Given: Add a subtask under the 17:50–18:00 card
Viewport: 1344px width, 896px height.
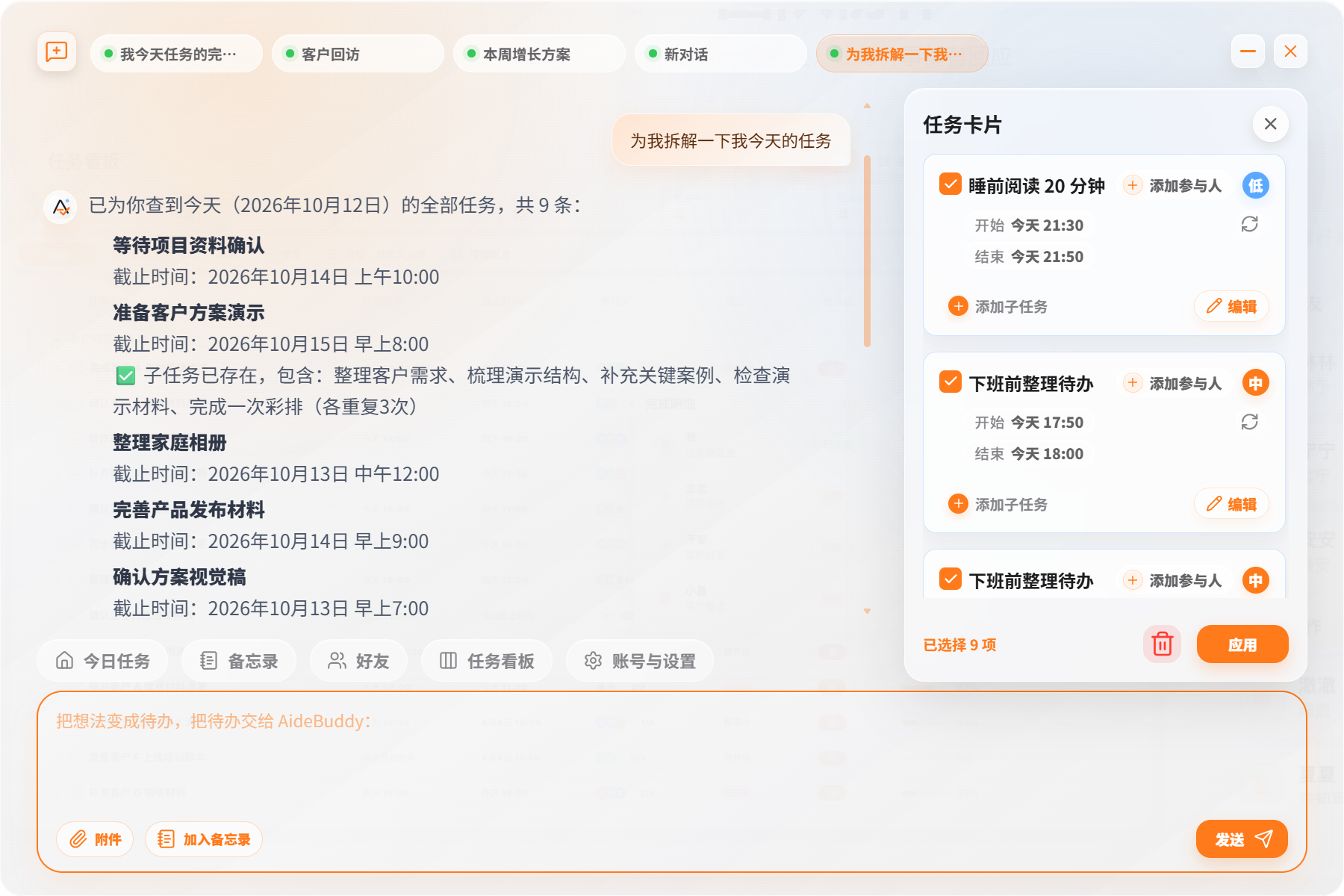Looking at the screenshot, I should pyautogui.click(x=998, y=504).
